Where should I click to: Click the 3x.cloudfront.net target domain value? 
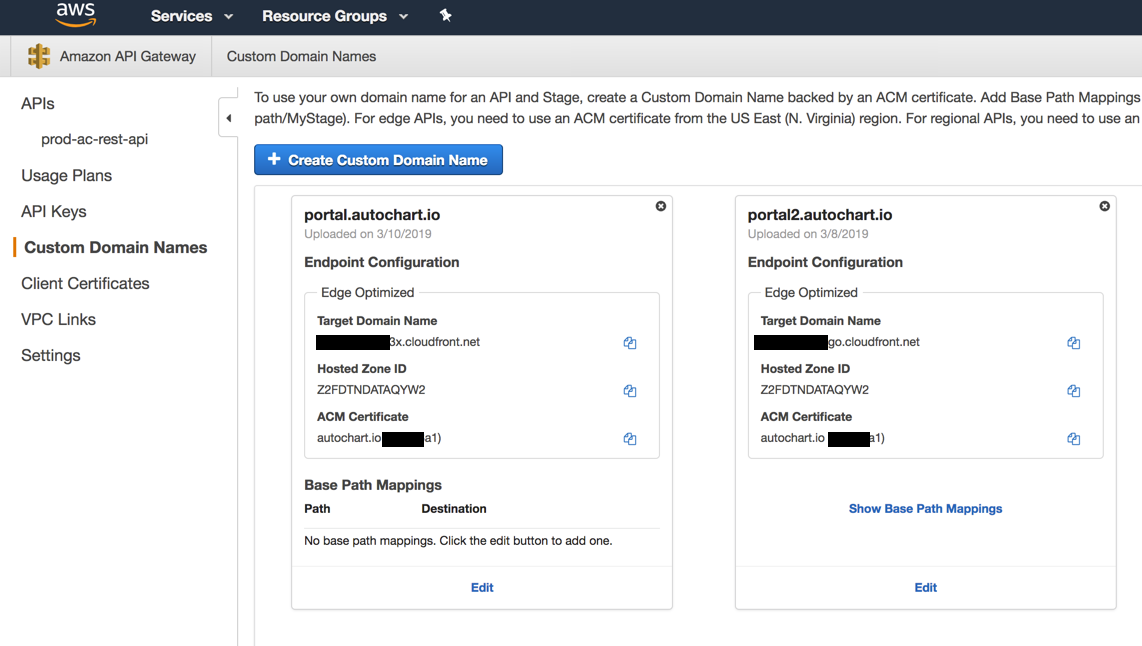435,342
